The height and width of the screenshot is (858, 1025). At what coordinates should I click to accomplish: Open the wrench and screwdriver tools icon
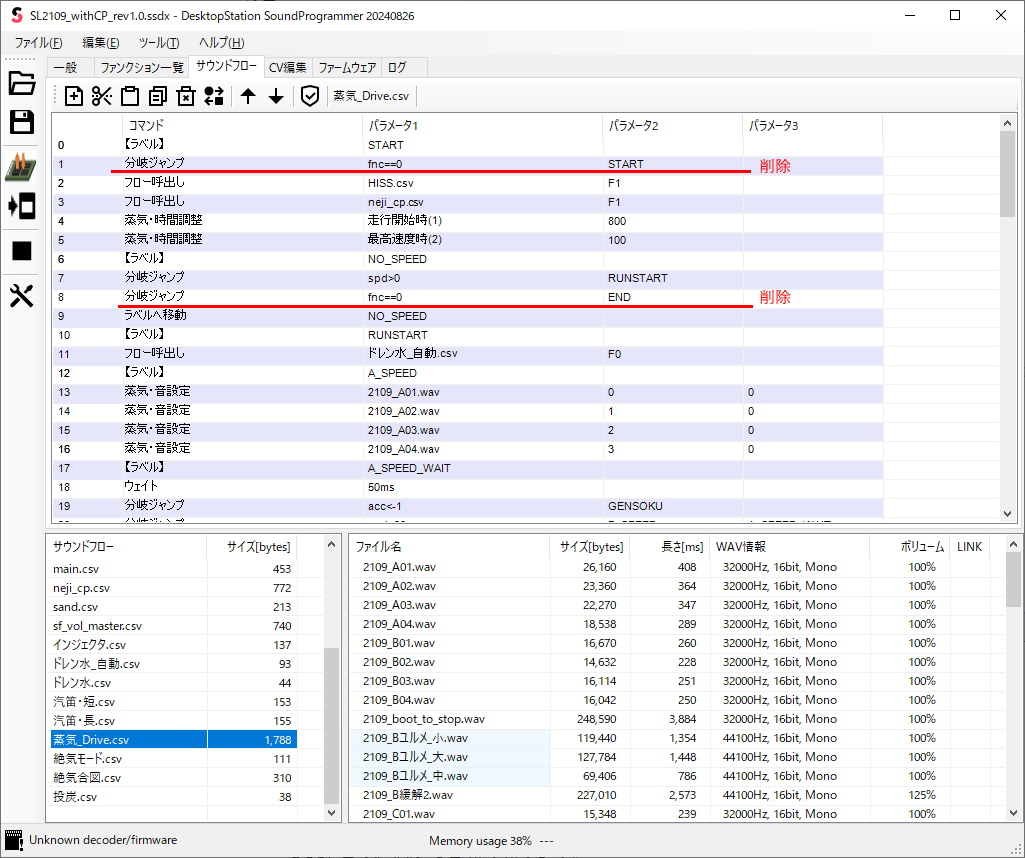(22, 296)
